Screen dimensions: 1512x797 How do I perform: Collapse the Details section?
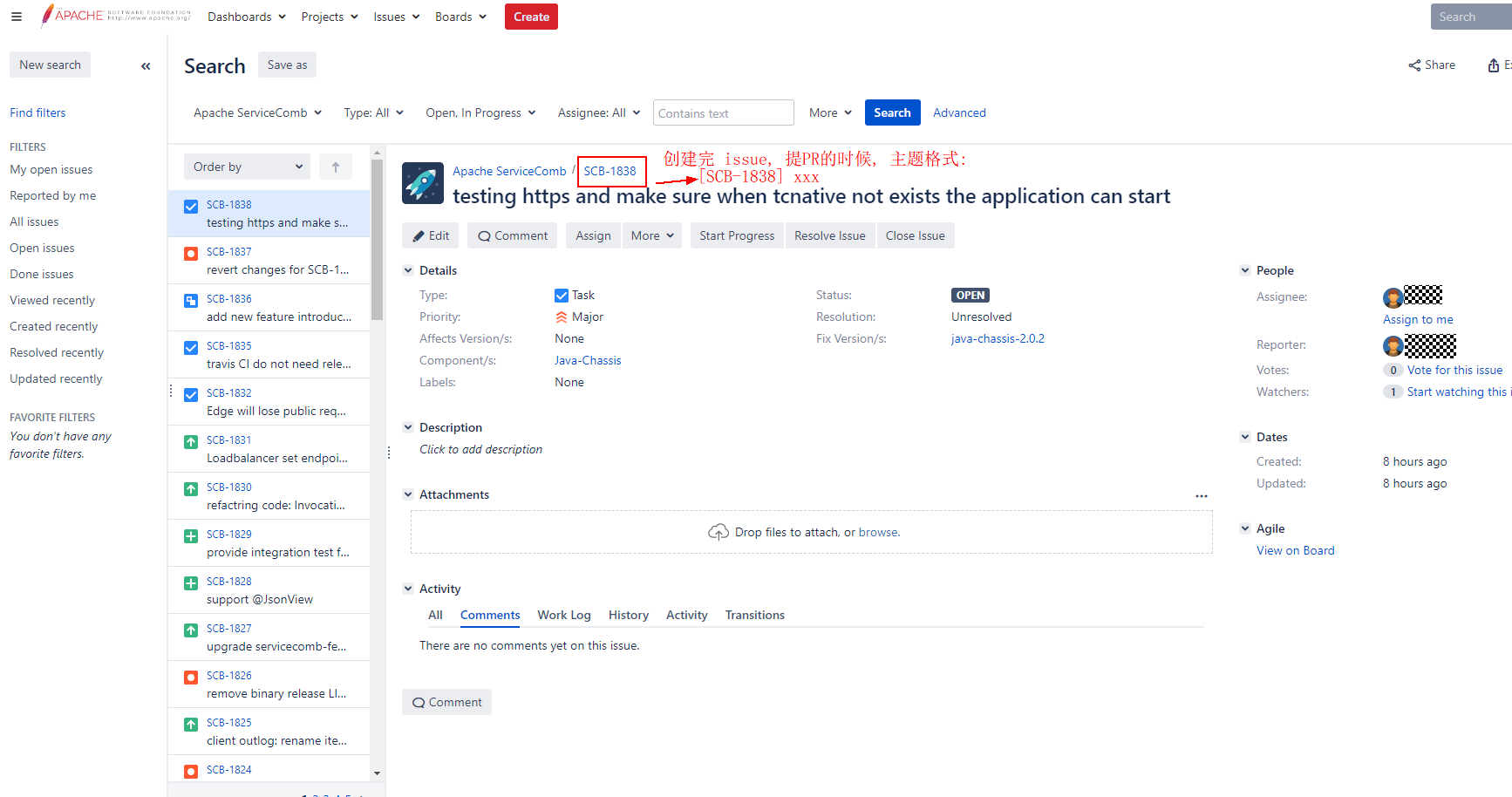[x=408, y=270]
